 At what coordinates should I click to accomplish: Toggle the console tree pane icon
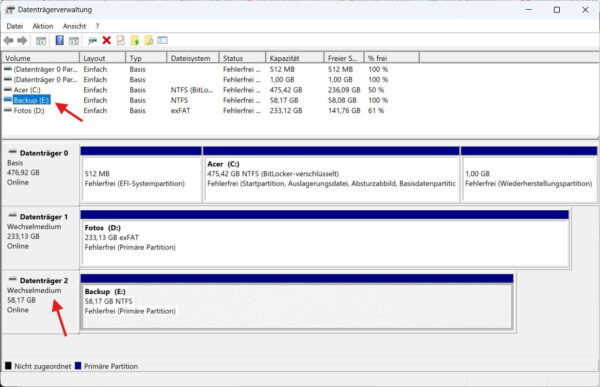tap(41, 41)
